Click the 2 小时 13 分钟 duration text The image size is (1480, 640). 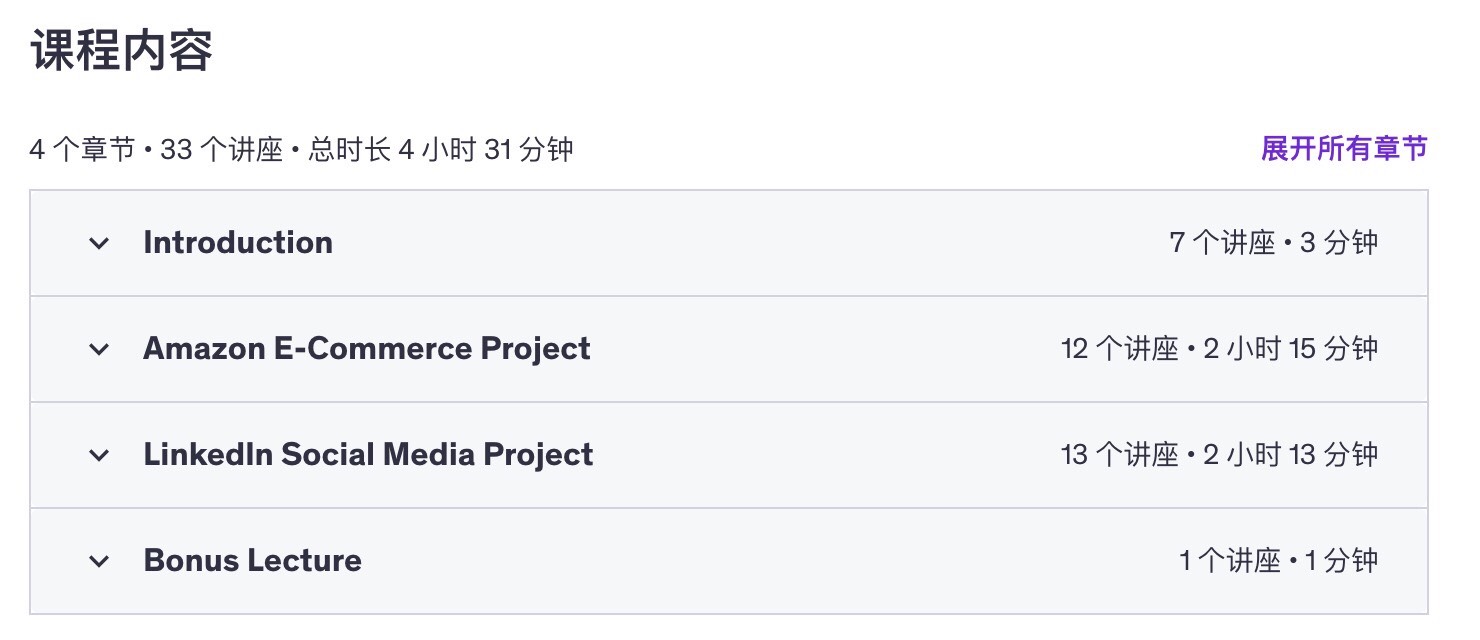tap(1290, 455)
